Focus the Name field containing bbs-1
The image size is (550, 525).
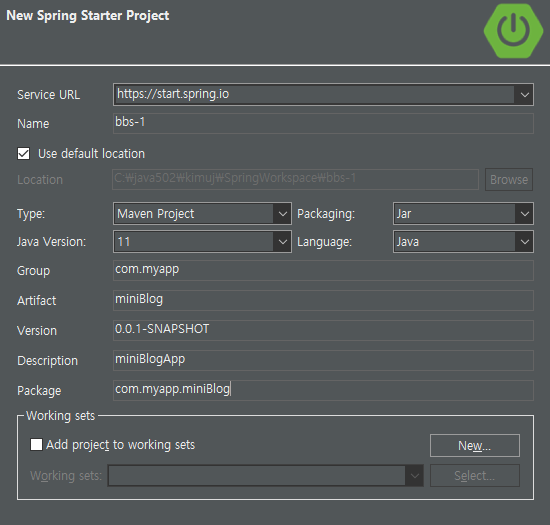323,123
